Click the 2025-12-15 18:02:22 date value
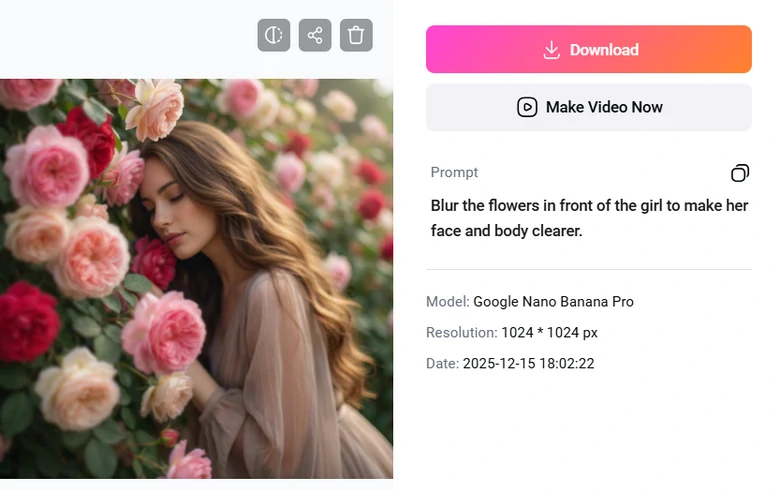Screen dimensions: 780x490 click(x=528, y=364)
